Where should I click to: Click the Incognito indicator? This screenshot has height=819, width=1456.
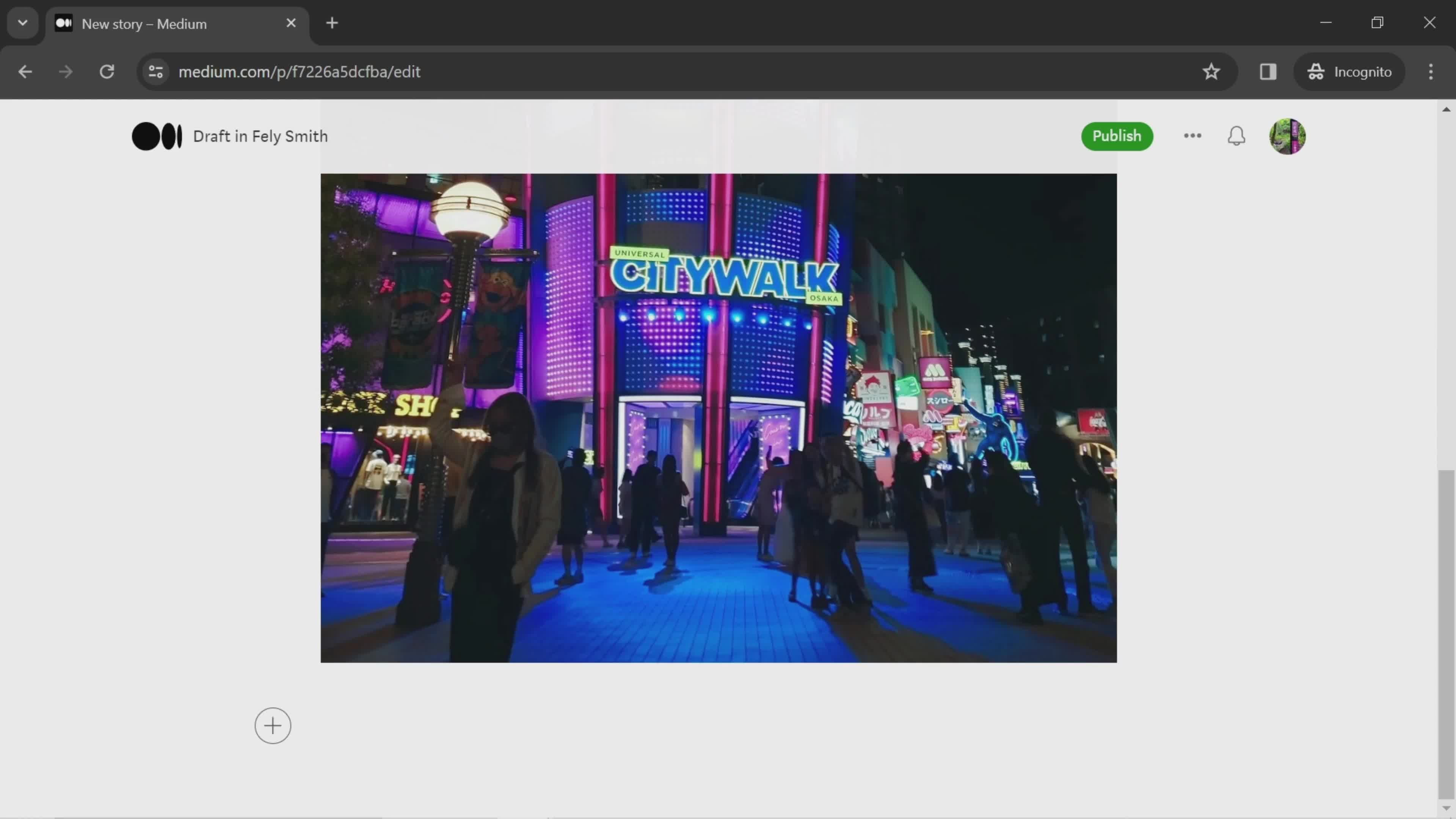[1349, 72]
